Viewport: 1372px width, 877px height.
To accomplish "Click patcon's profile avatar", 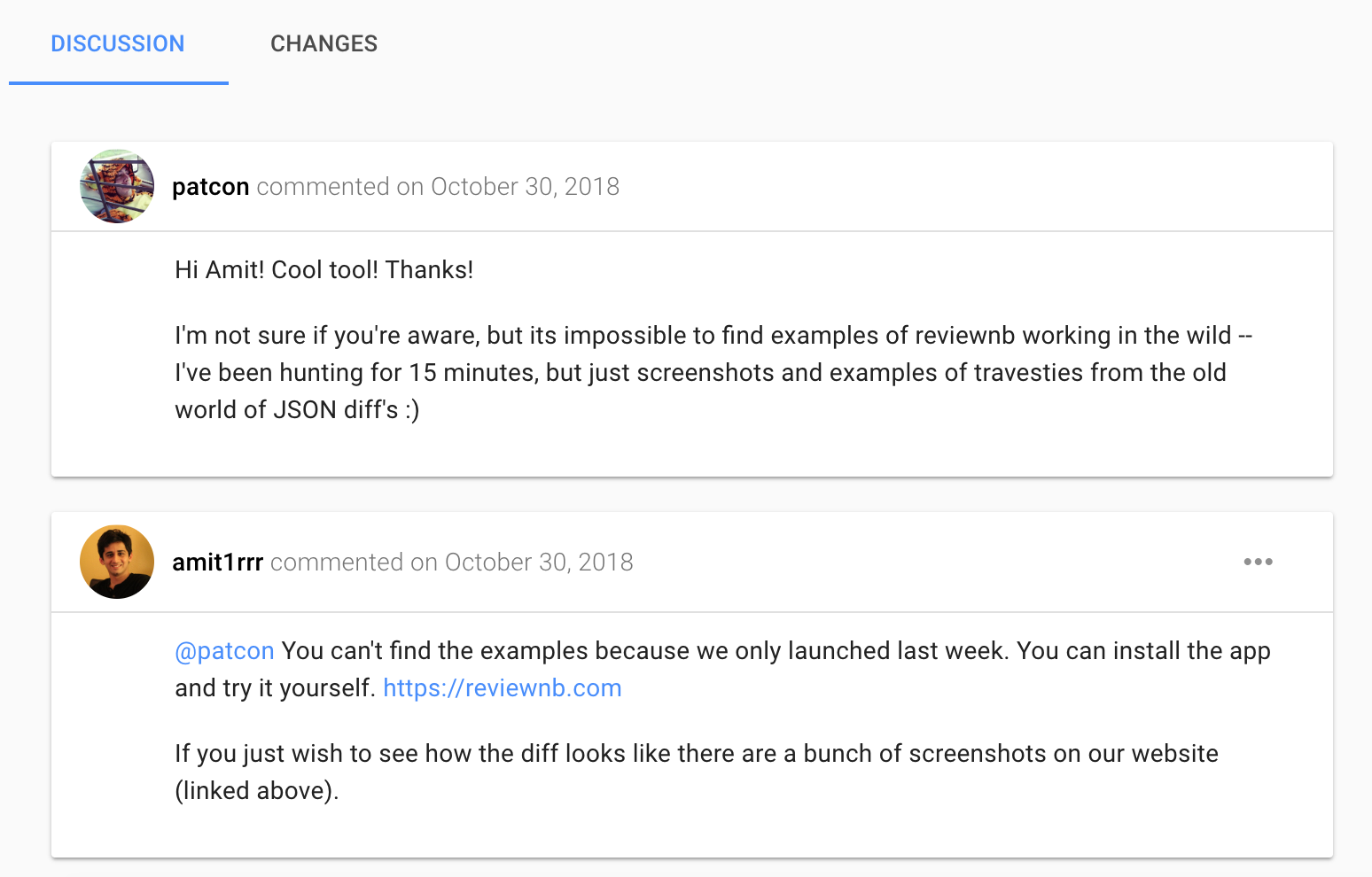I will pyautogui.click(x=117, y=186).
